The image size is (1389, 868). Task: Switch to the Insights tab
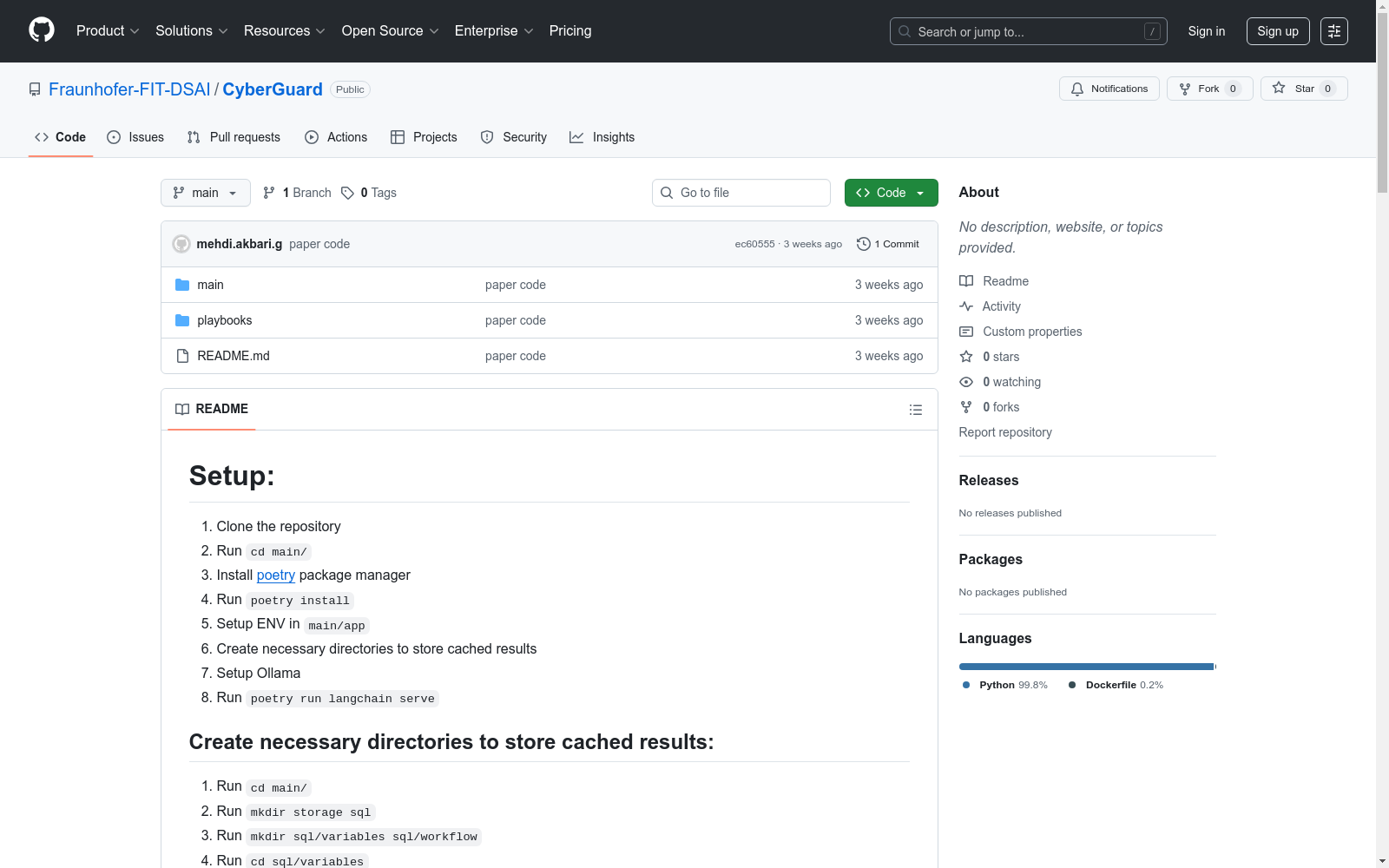(602, 137)
